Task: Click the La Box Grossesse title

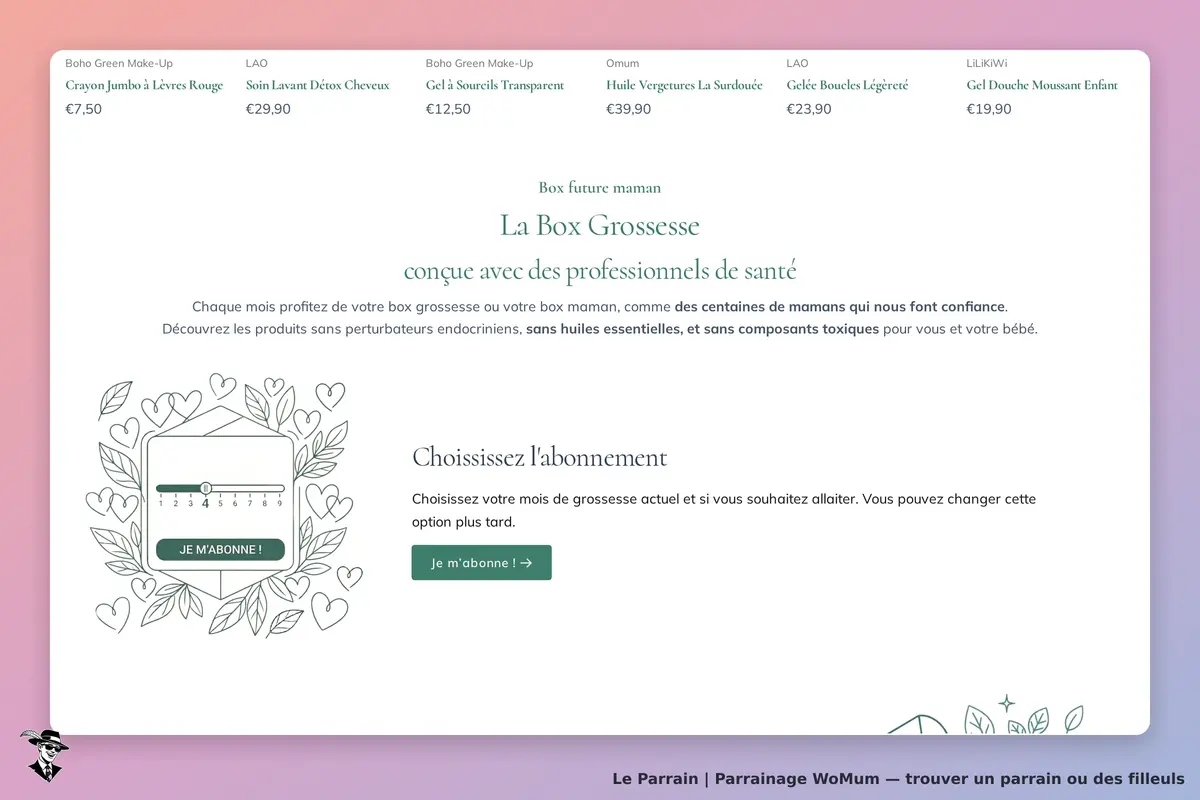Action: click(x=600, y=225)
